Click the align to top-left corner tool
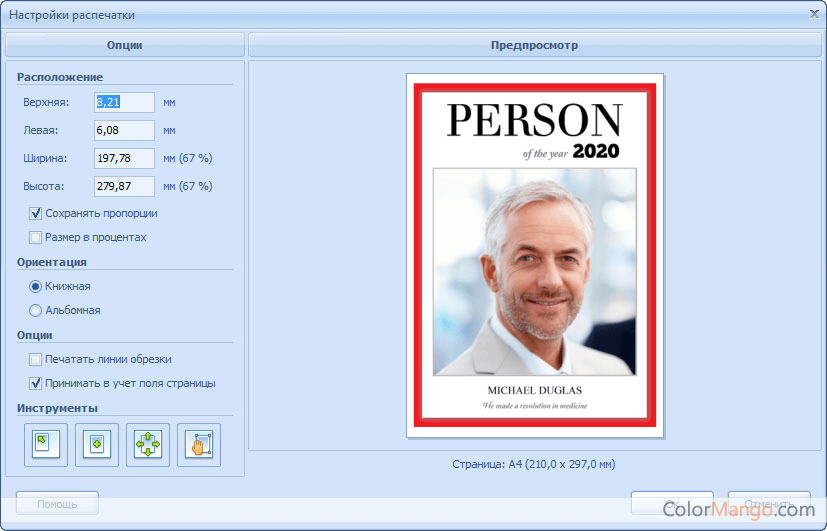 point(45,445)
